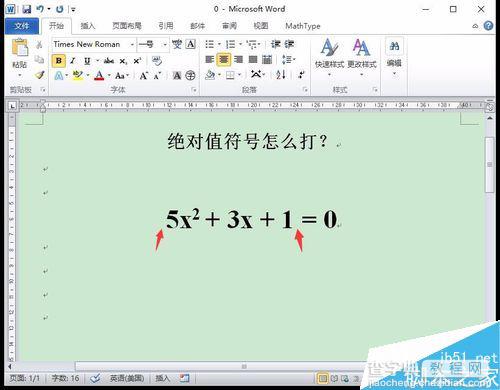Viewport: 500px width, 390px height.
Task: Open Quick Styles gallery
Action: [x=329, y=57]
